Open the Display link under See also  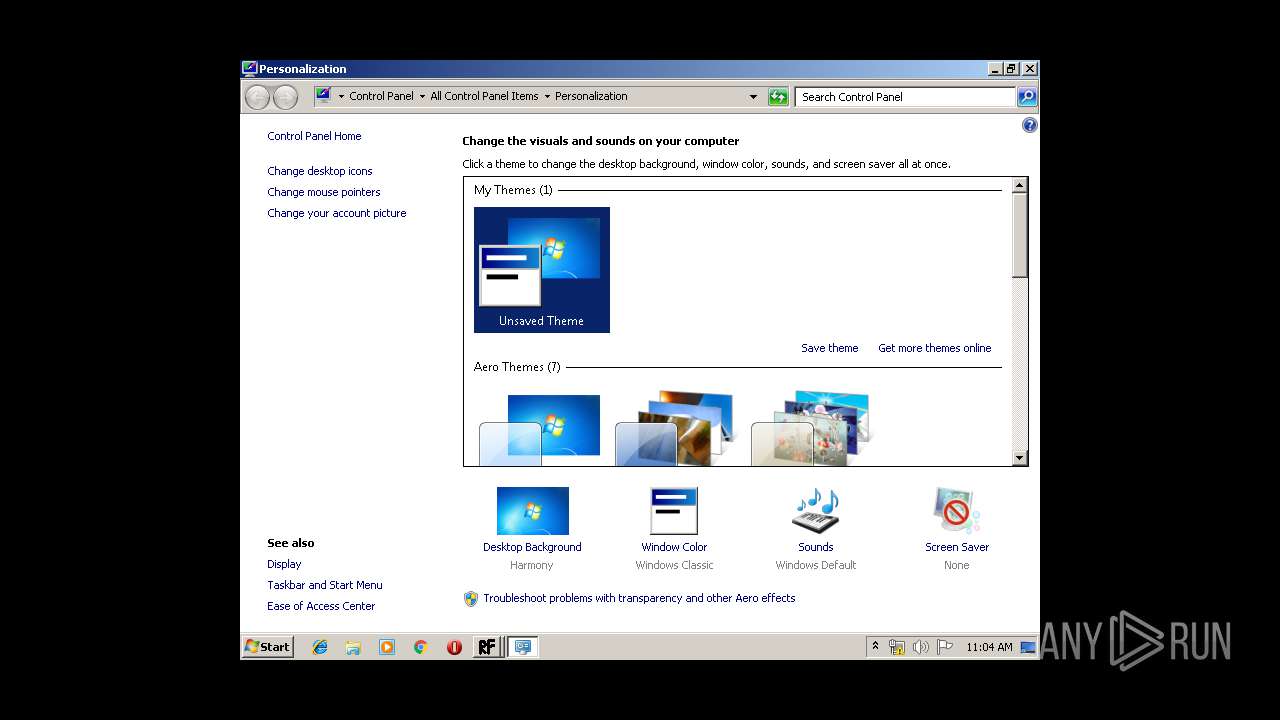(284, 564)
